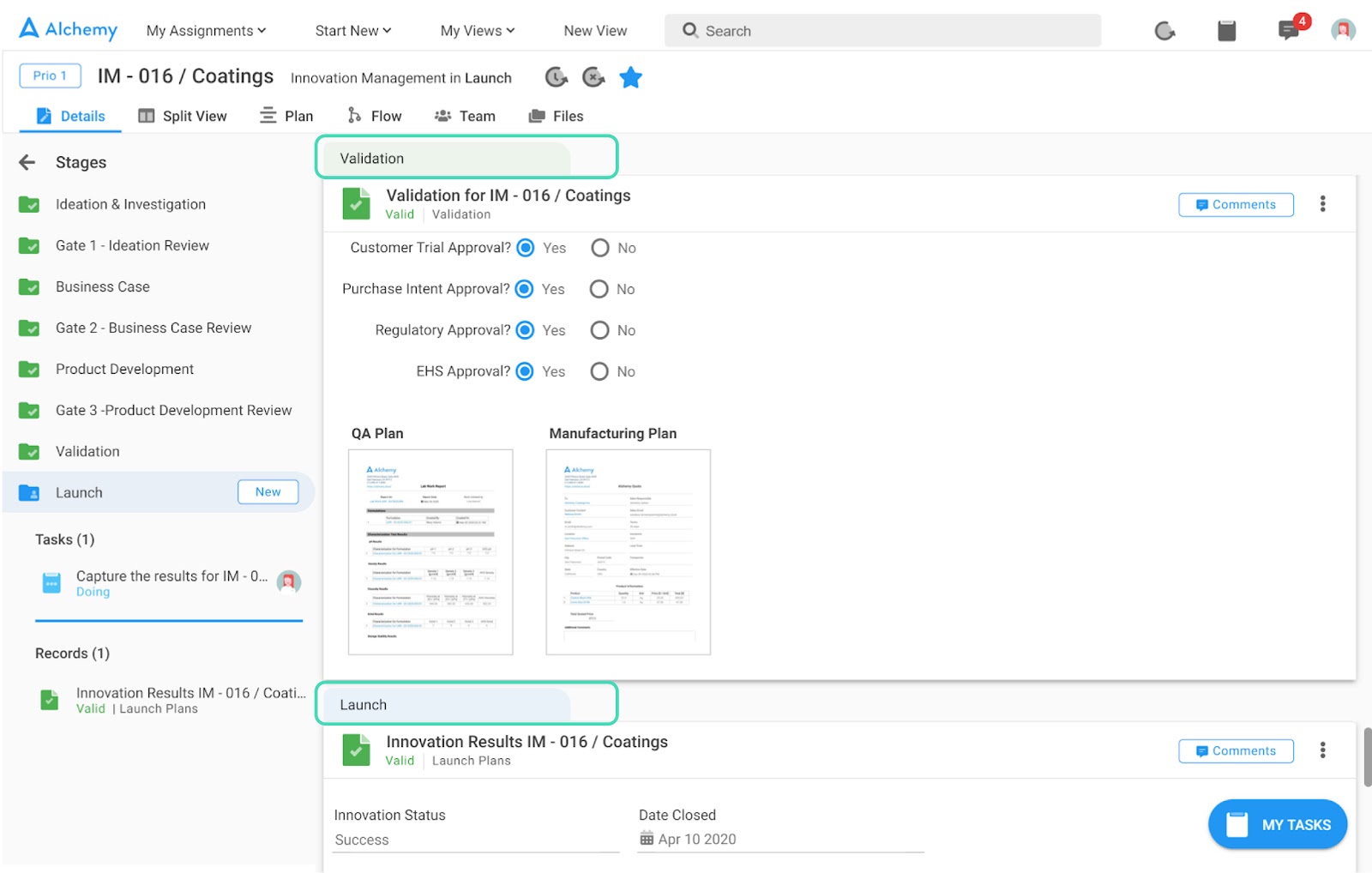Select Yes for Customer Trial Approval

[527, 248]
